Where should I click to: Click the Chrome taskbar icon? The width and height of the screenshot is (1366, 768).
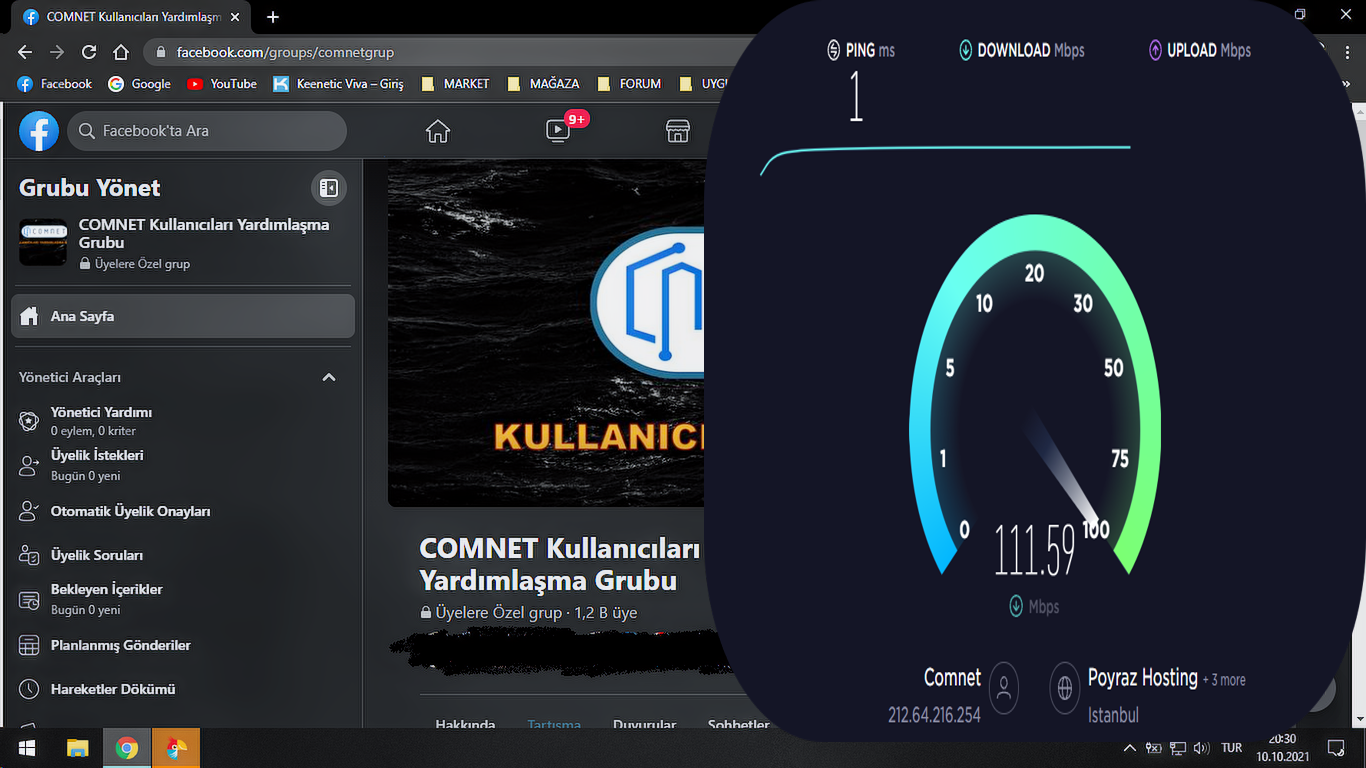click(126, 748)
